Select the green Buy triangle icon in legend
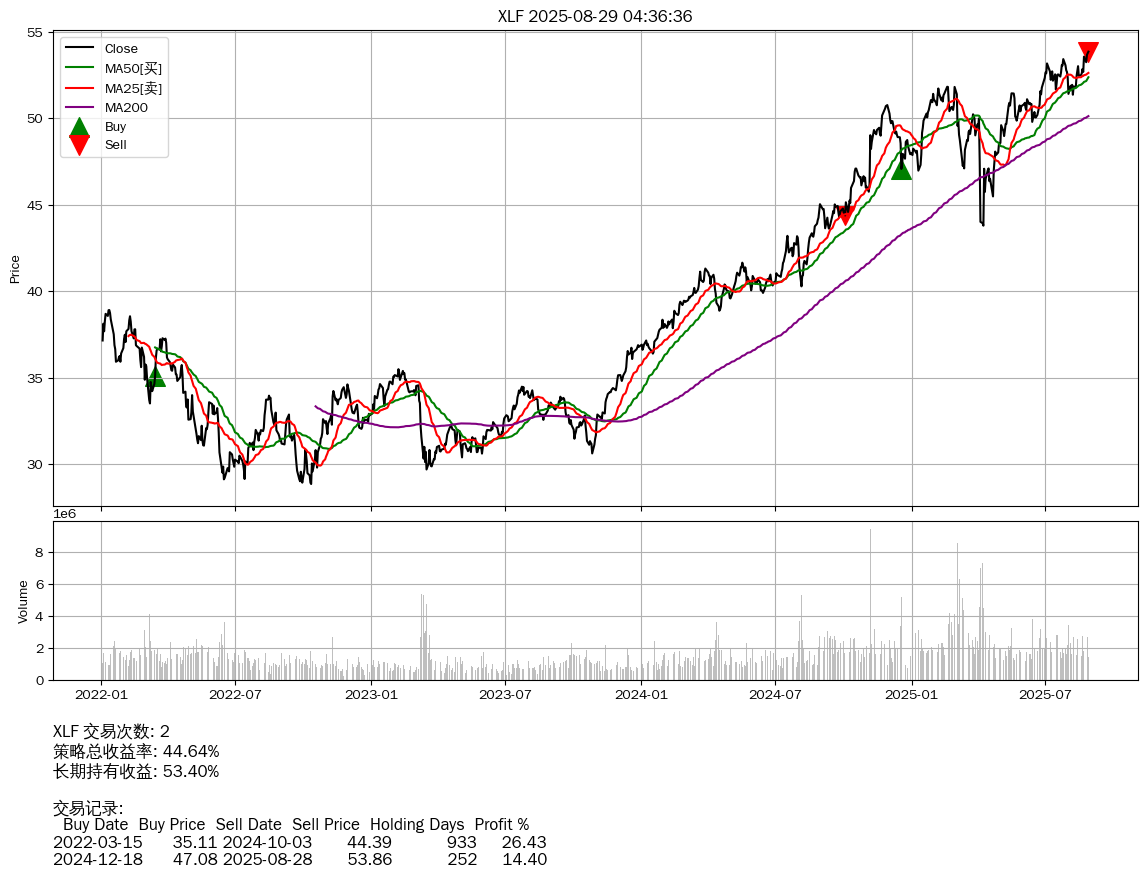 [x=79, y=127]
